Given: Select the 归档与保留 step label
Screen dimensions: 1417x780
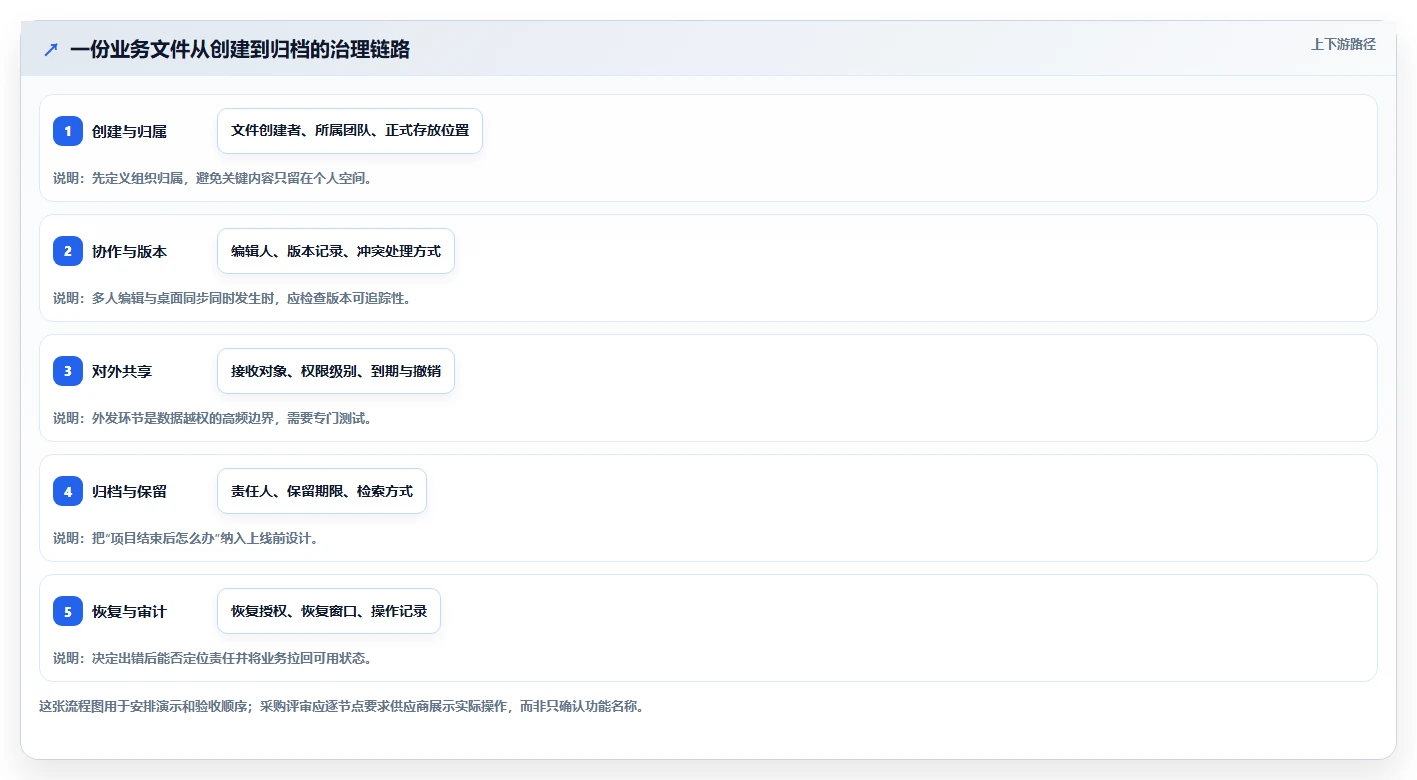Looking at the screenshot, I should pos(129,491).
